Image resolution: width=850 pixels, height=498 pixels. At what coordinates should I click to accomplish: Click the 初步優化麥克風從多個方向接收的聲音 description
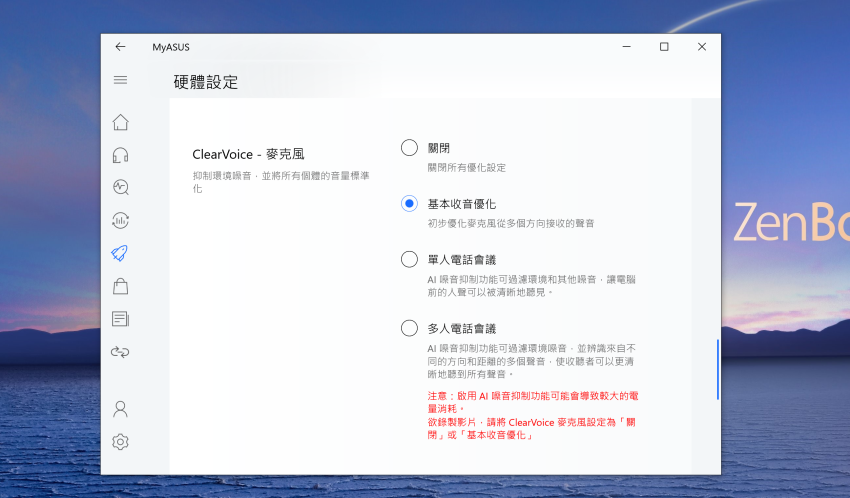pyautogui.click(x=511, y=223)
